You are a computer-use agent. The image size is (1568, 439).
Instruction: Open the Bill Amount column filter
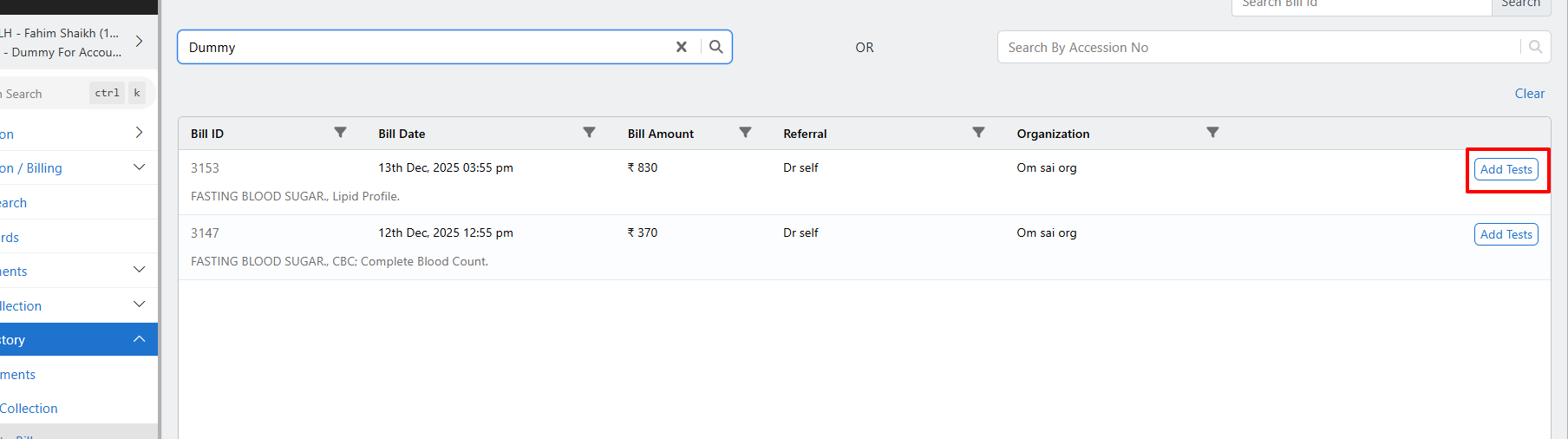745,133
